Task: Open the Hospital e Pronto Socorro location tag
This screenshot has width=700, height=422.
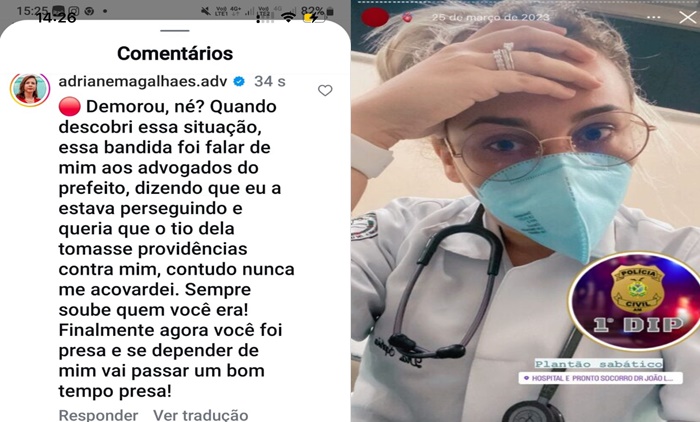Action: pos(600,378)
